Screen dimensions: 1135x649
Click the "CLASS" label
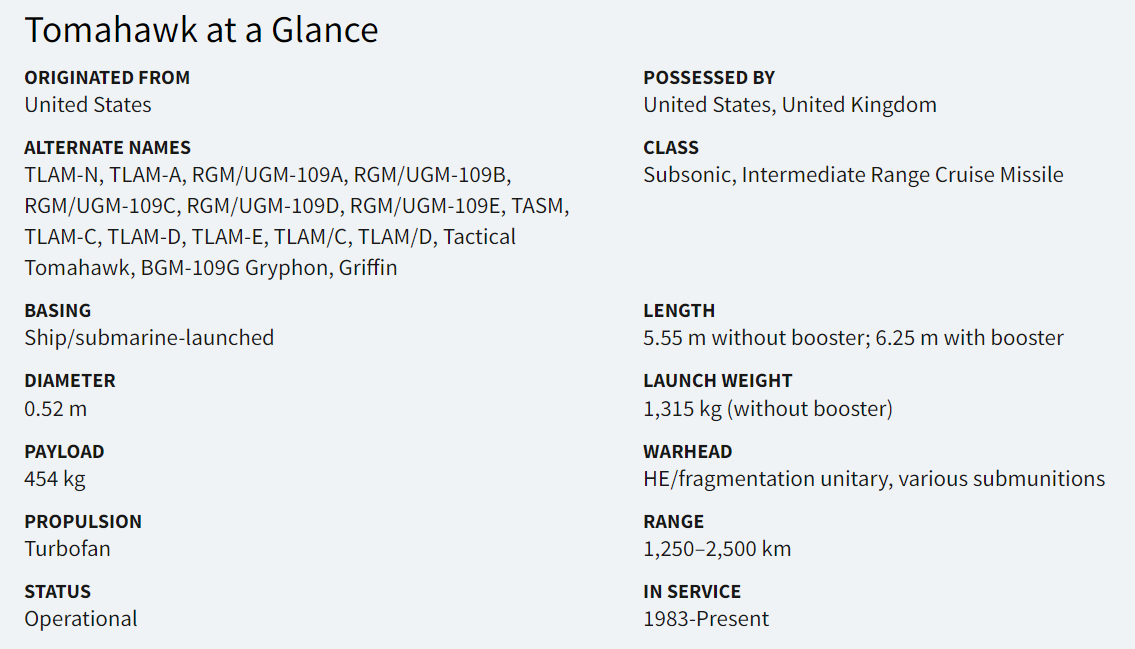point(671,147)
